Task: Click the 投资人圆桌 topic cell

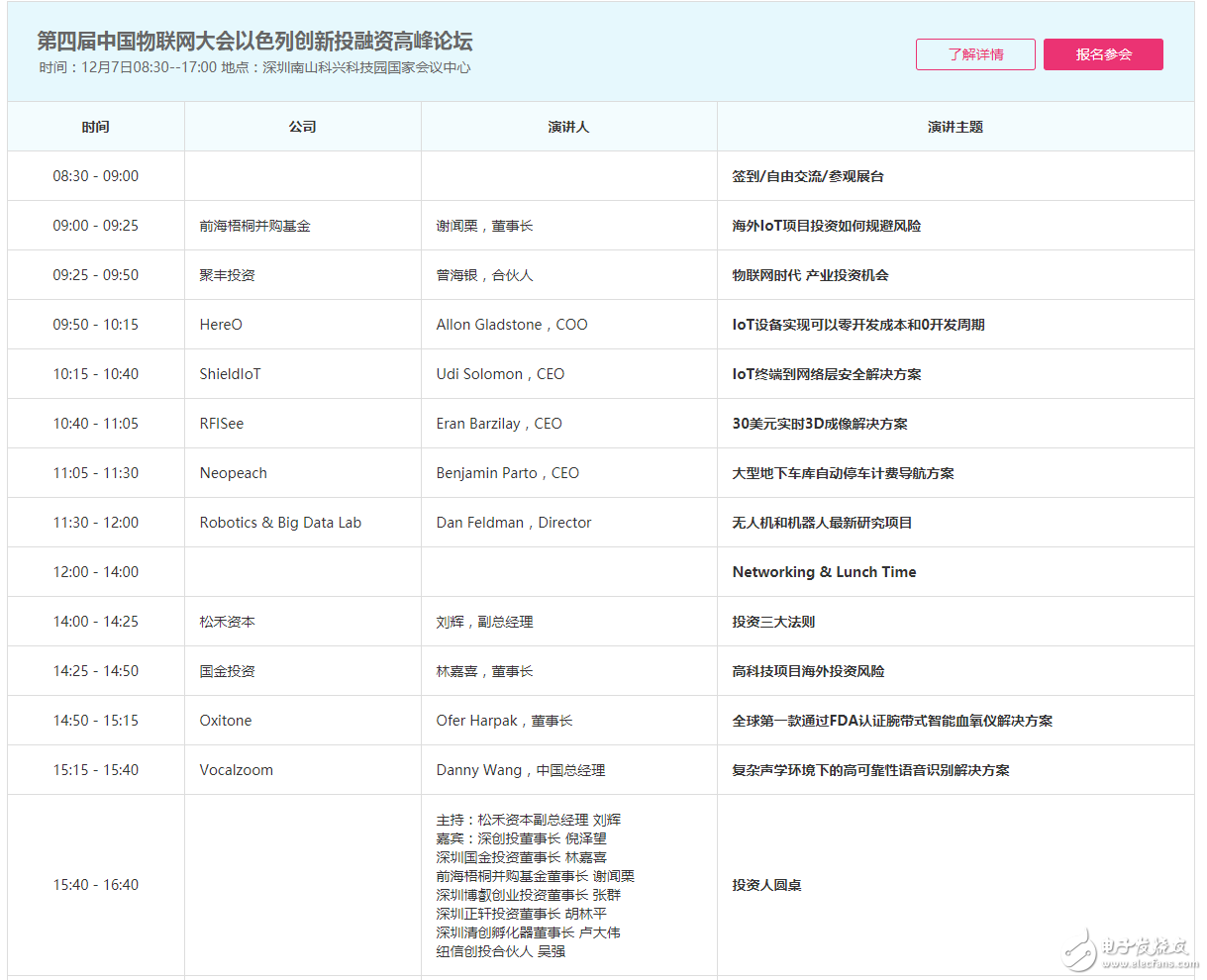Action: [766, 885]
